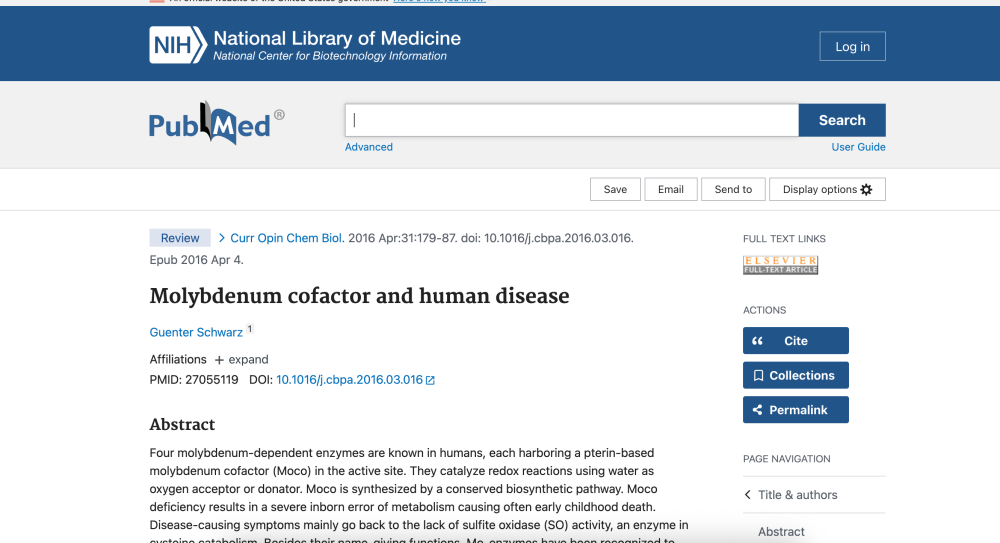Click the NIH logo

coord(178,45)
